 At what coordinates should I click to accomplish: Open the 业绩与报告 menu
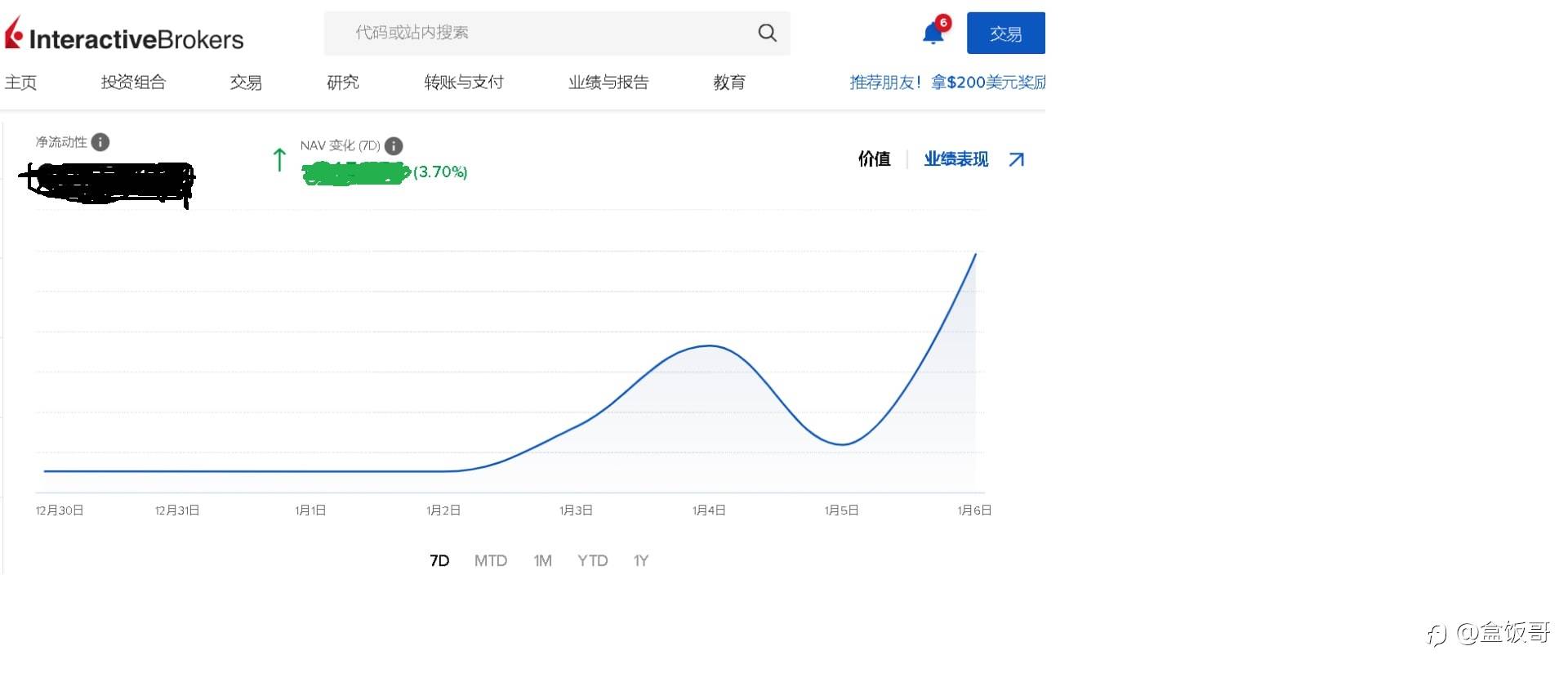[x=608, y=82]
